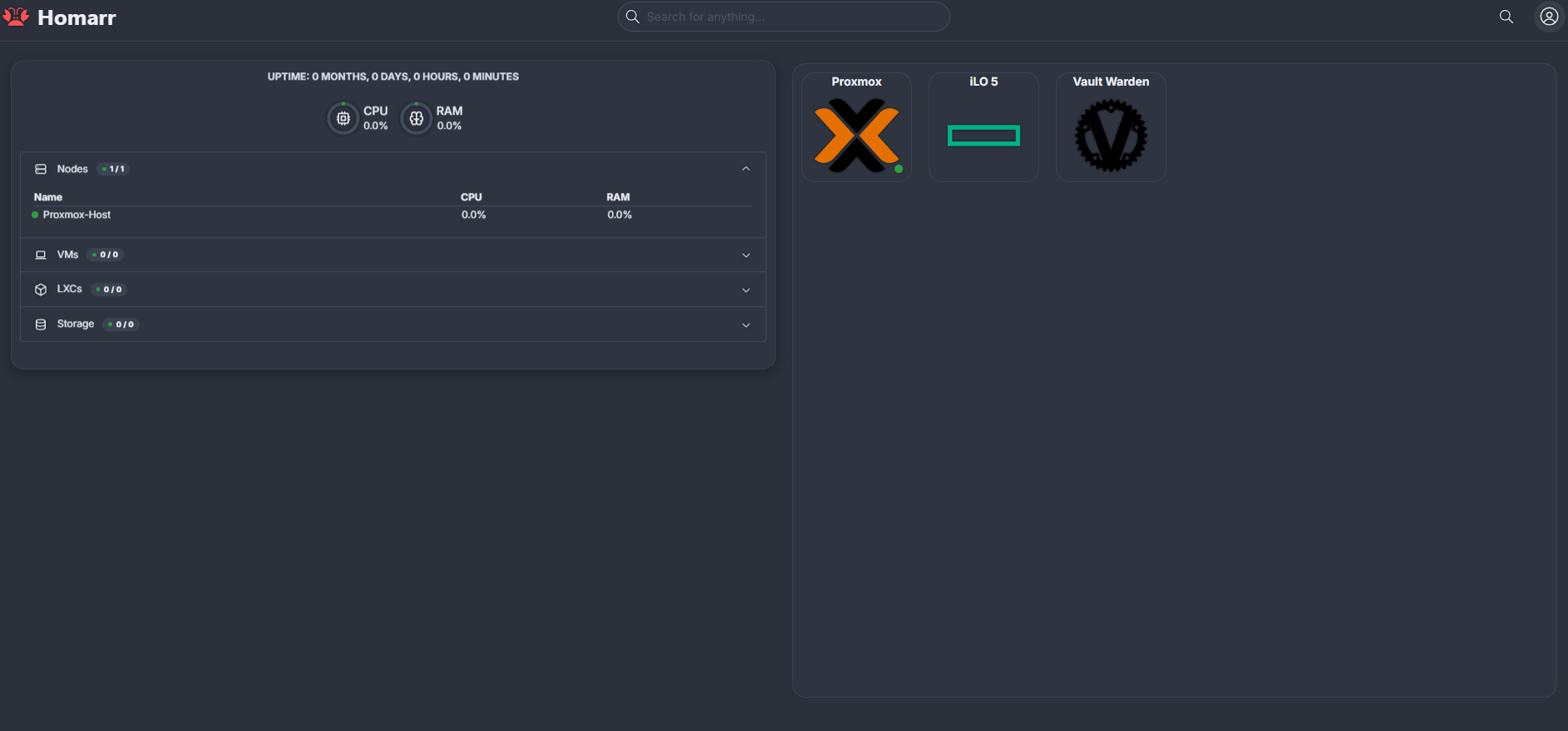Click the Name column header
Viewport: 1568px width, 731px height.
coord(48,197)
